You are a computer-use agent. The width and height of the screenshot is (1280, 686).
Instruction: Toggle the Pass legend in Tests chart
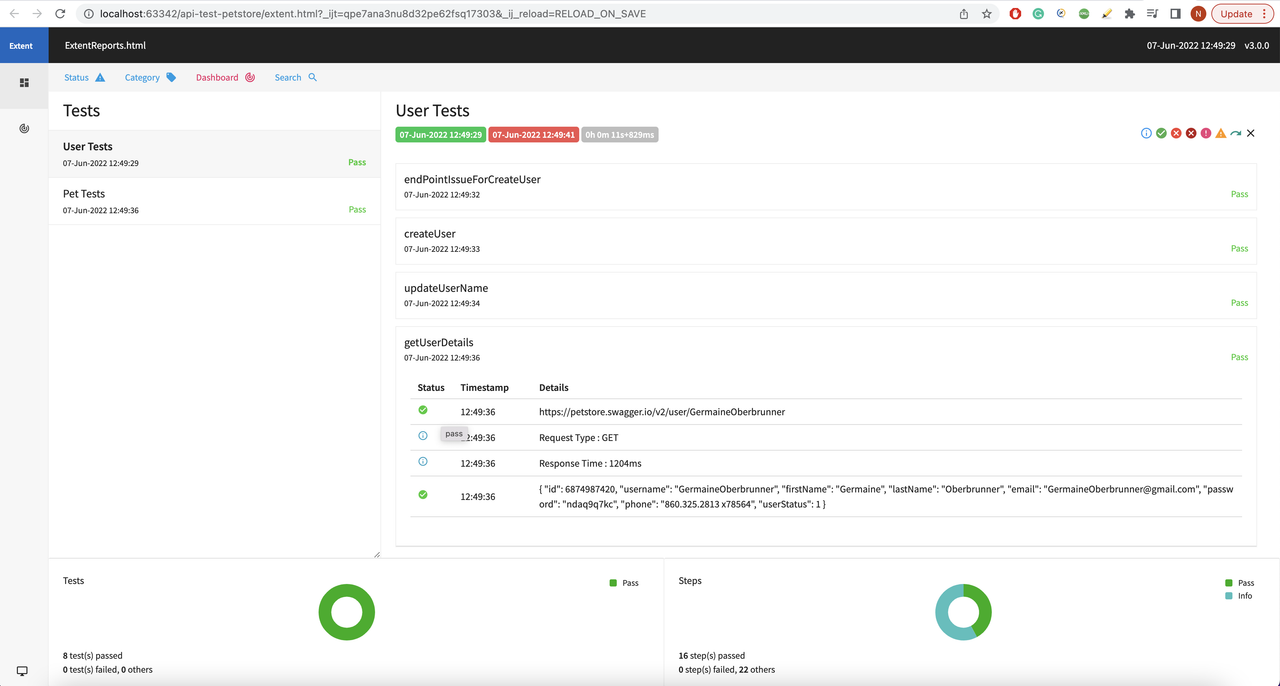[624, 583]
